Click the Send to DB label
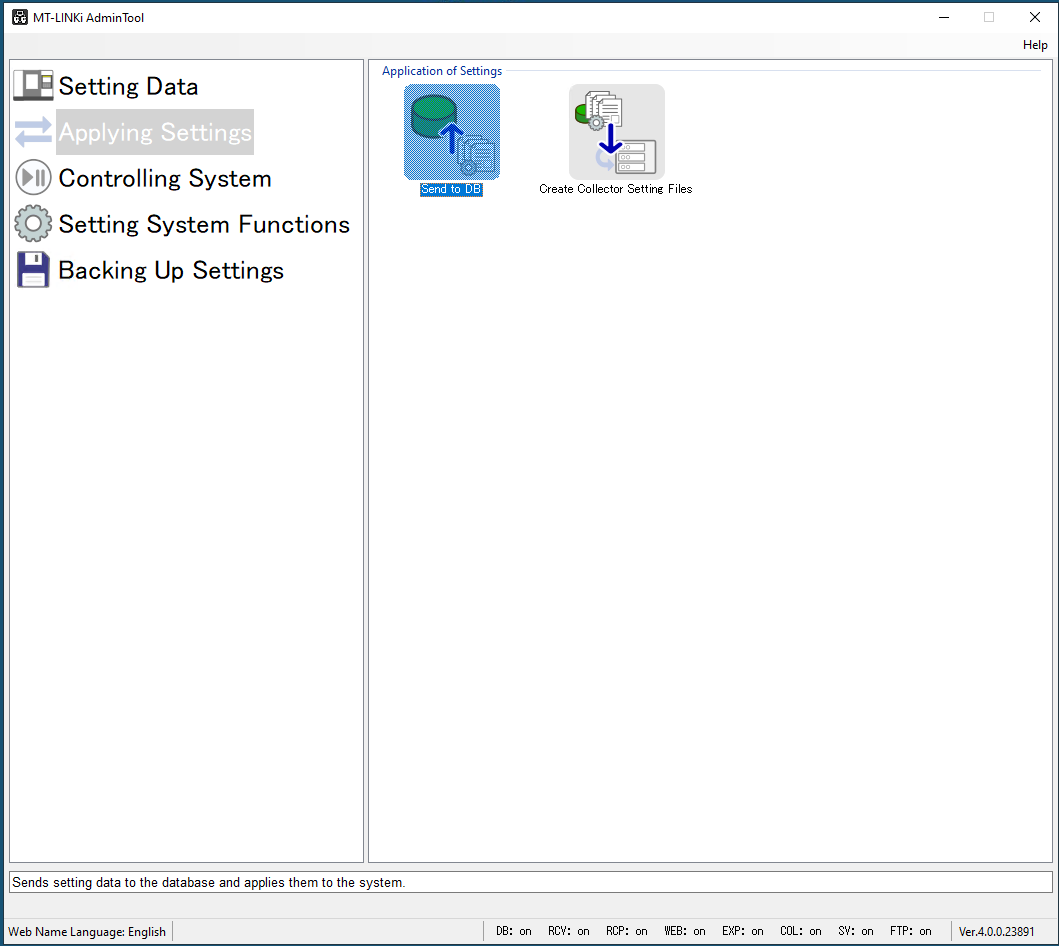The image size is (1059, 946). (451, 189)
